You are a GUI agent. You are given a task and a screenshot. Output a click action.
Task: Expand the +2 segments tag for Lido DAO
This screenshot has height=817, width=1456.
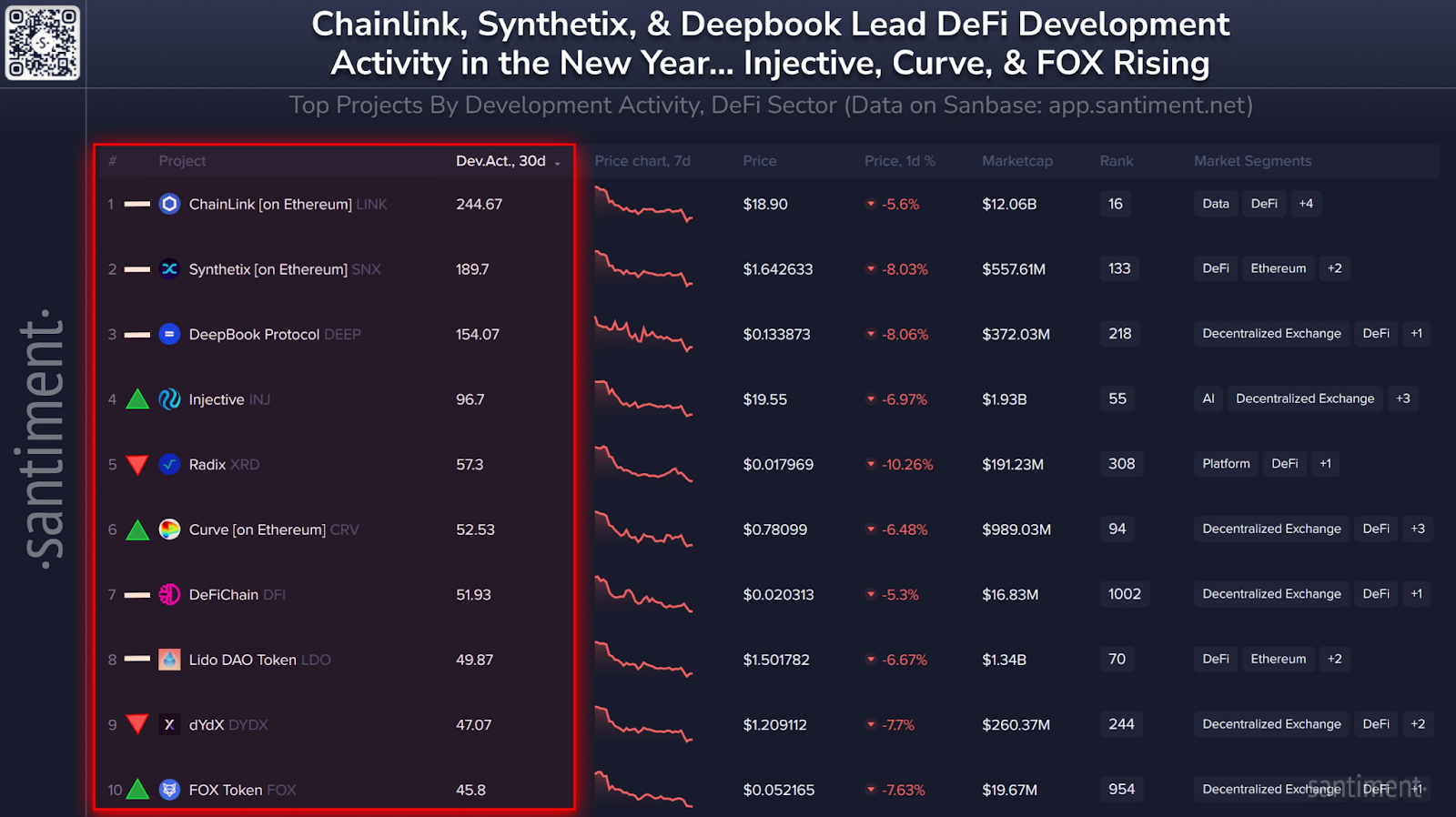(1334, 659)
